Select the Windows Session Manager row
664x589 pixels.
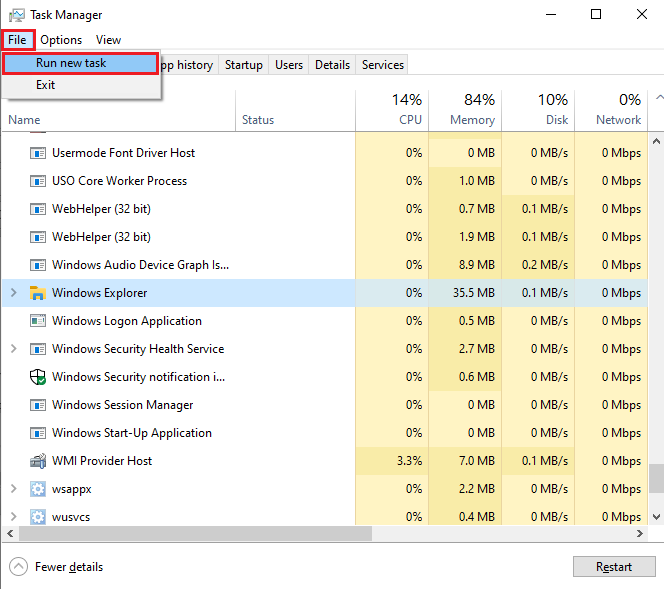pyautogui.click(x=325, y=405)
